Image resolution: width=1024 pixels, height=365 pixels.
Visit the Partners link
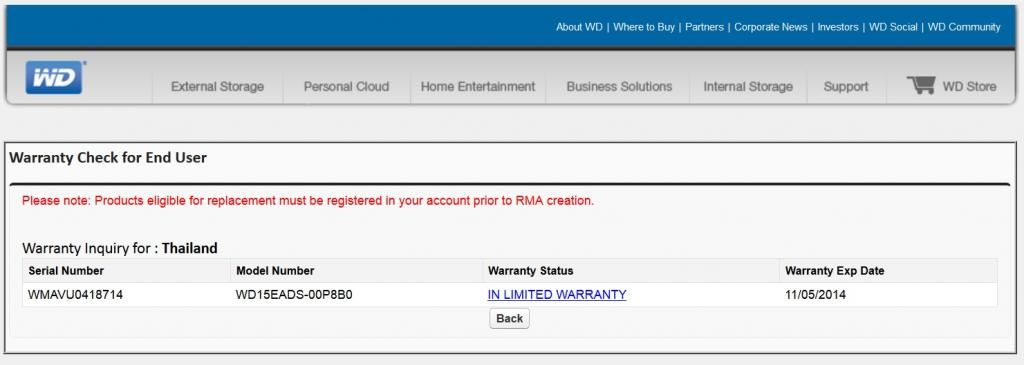tap(704, 27)
